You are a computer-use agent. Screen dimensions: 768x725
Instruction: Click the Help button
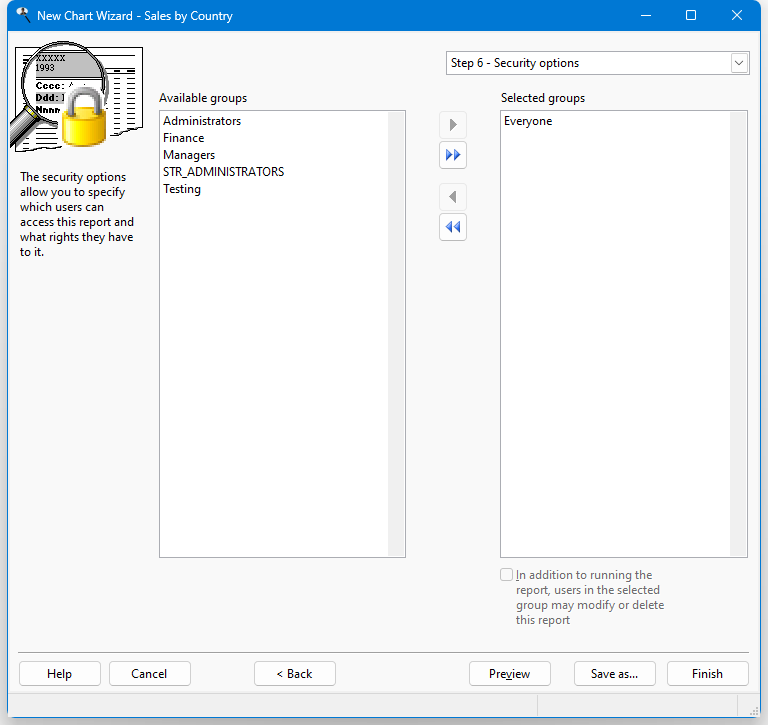(x=60, y=674)
